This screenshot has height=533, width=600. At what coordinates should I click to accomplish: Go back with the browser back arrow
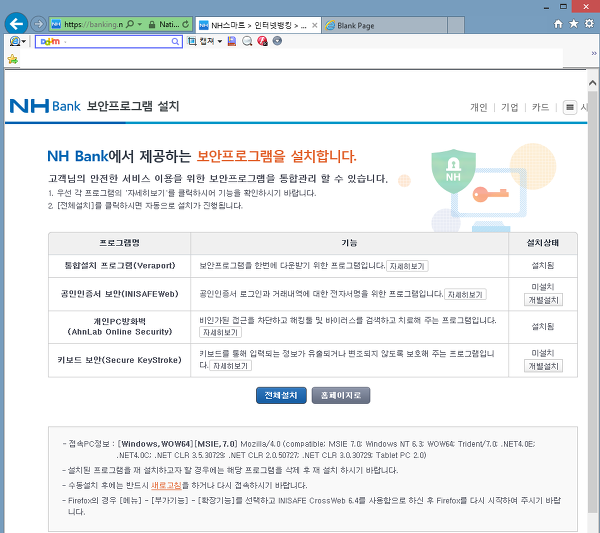tap(16, 24)
